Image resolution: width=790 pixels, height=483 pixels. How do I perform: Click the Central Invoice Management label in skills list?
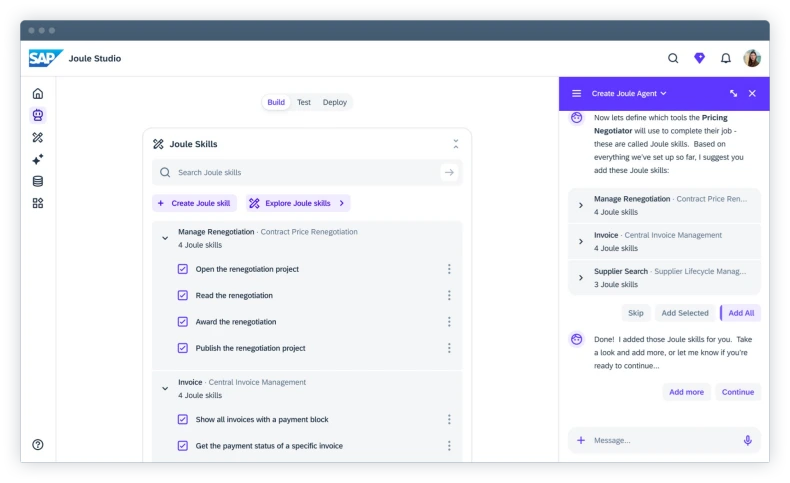pyautogui.click(x=257, y=382)
